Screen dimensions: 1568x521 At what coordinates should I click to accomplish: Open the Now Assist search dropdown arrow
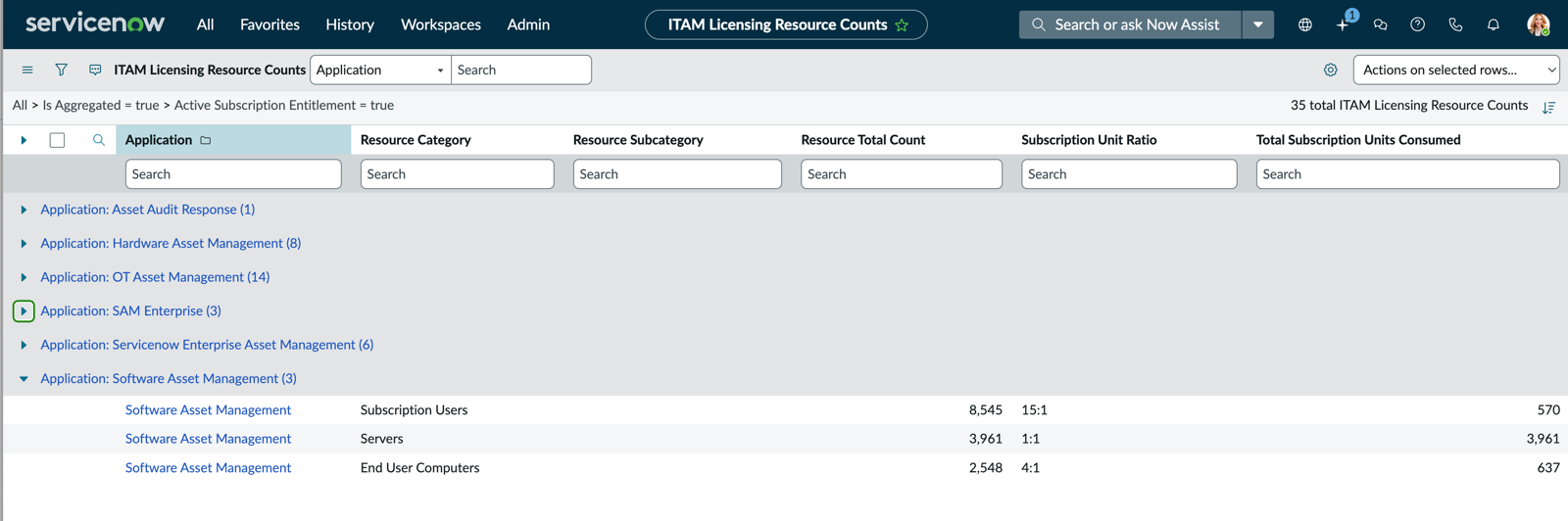(x=1257, y=24)
